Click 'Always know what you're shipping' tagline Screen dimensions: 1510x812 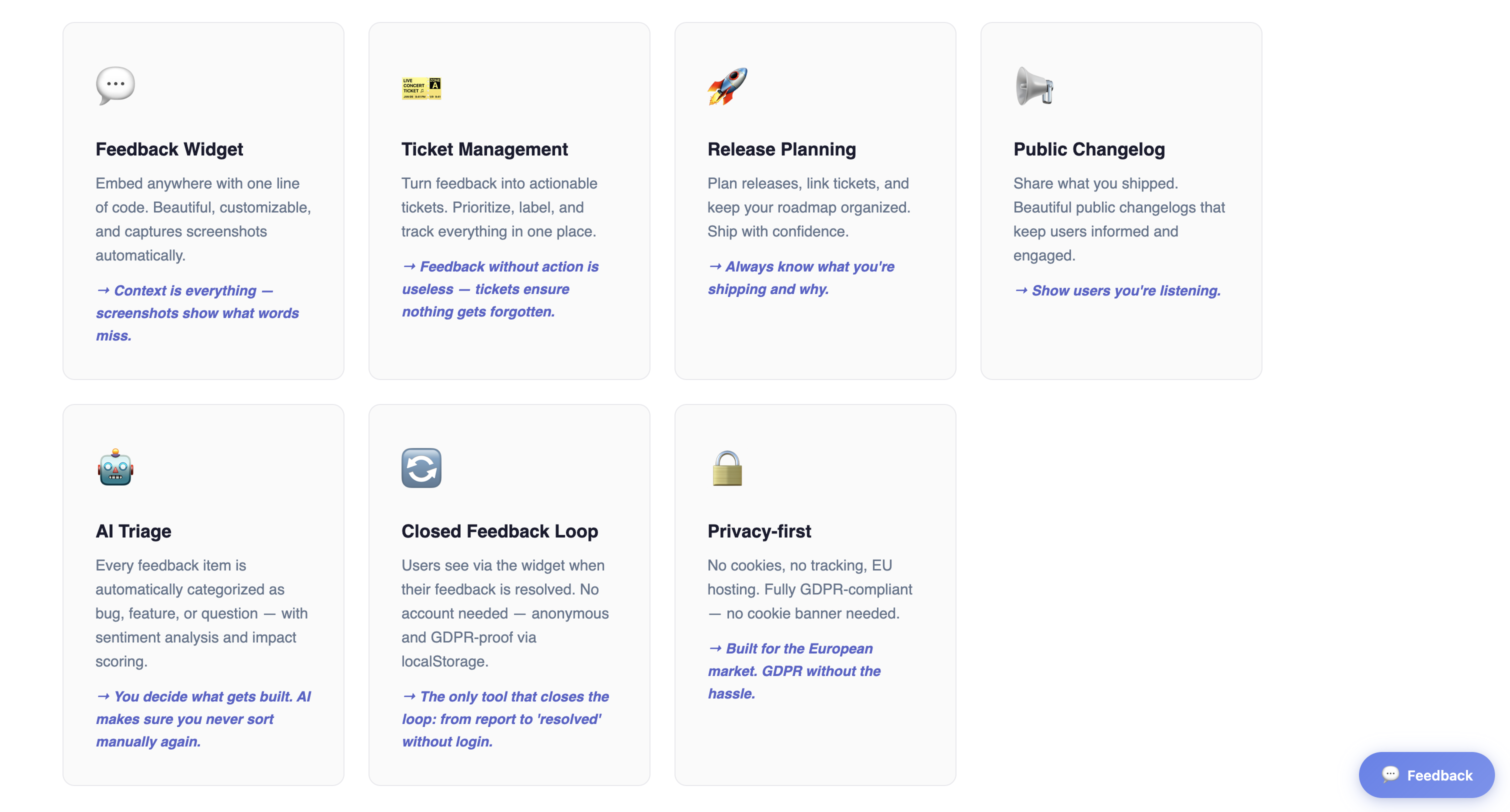pyautogui.click(x=800, y=278)
